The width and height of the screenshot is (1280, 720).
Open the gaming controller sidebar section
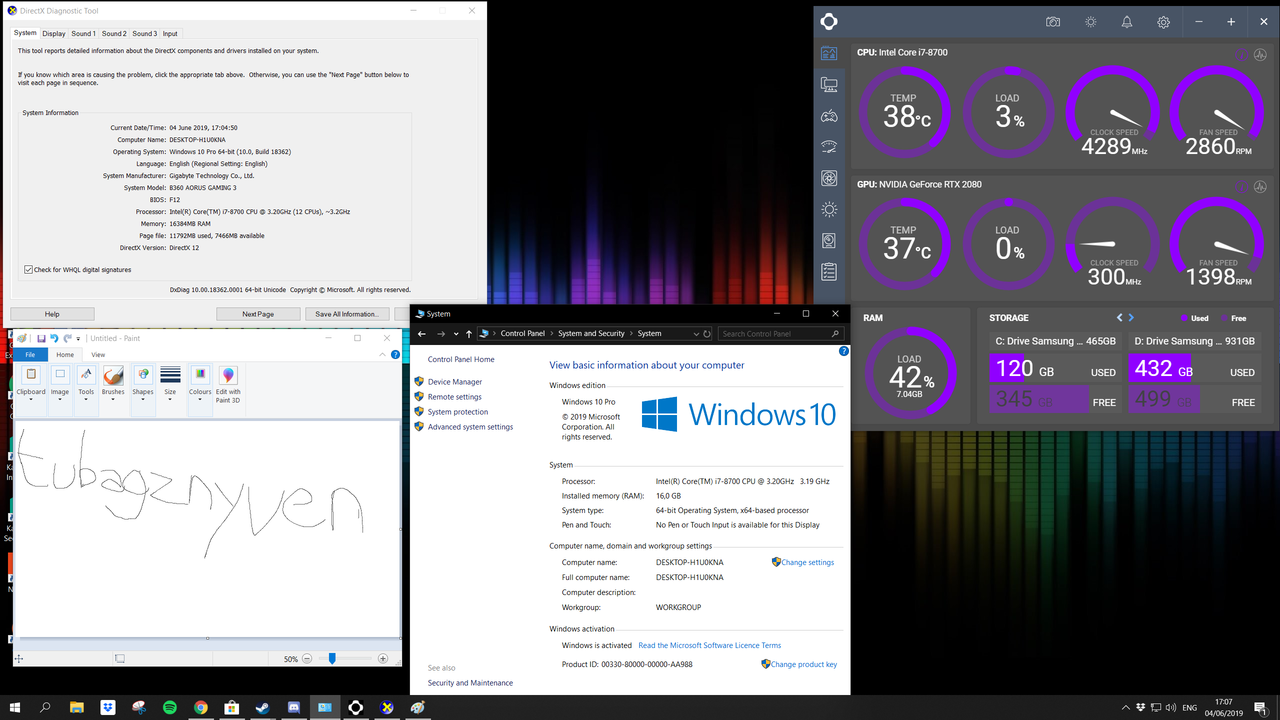[x=829, y=116]
